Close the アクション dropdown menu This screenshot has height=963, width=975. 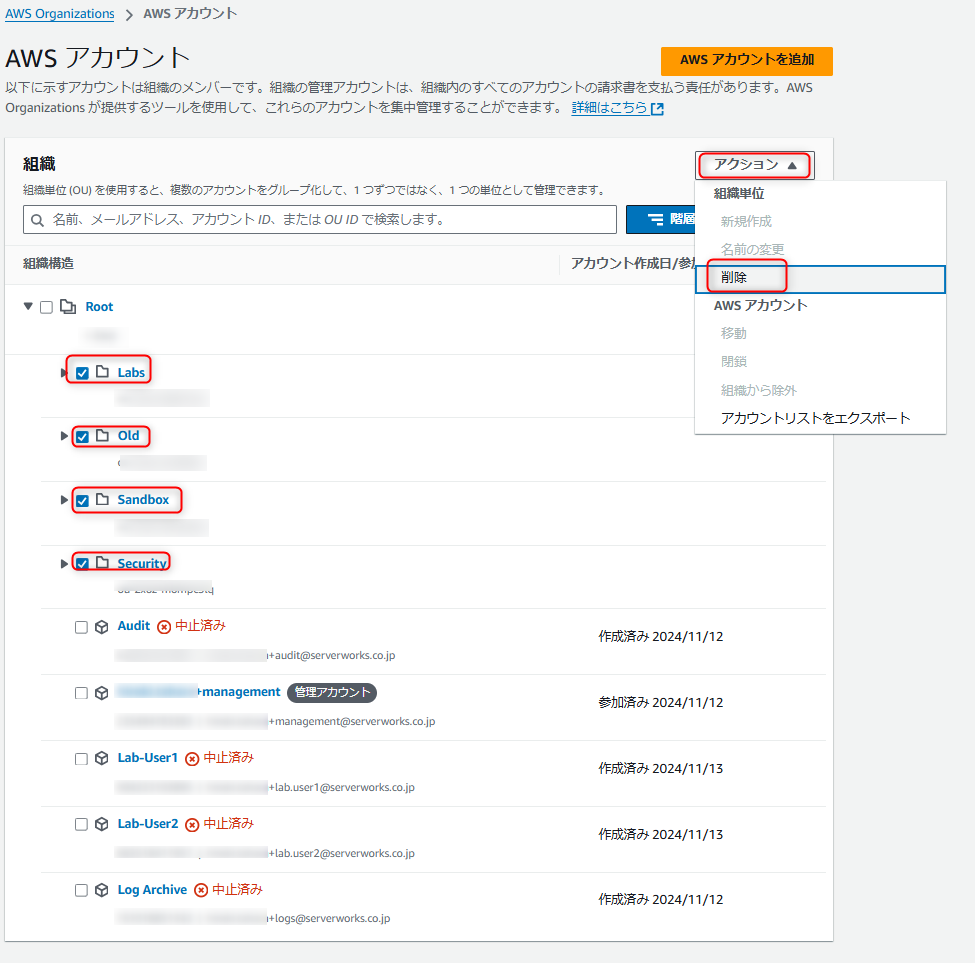(x=754, y=165)
